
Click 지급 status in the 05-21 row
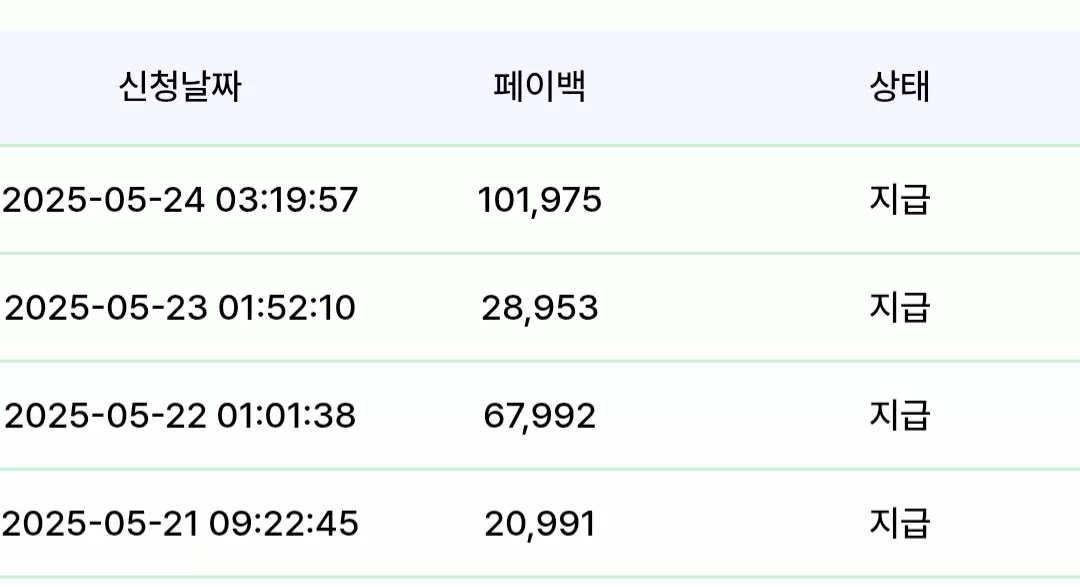(x=900, y=524)
